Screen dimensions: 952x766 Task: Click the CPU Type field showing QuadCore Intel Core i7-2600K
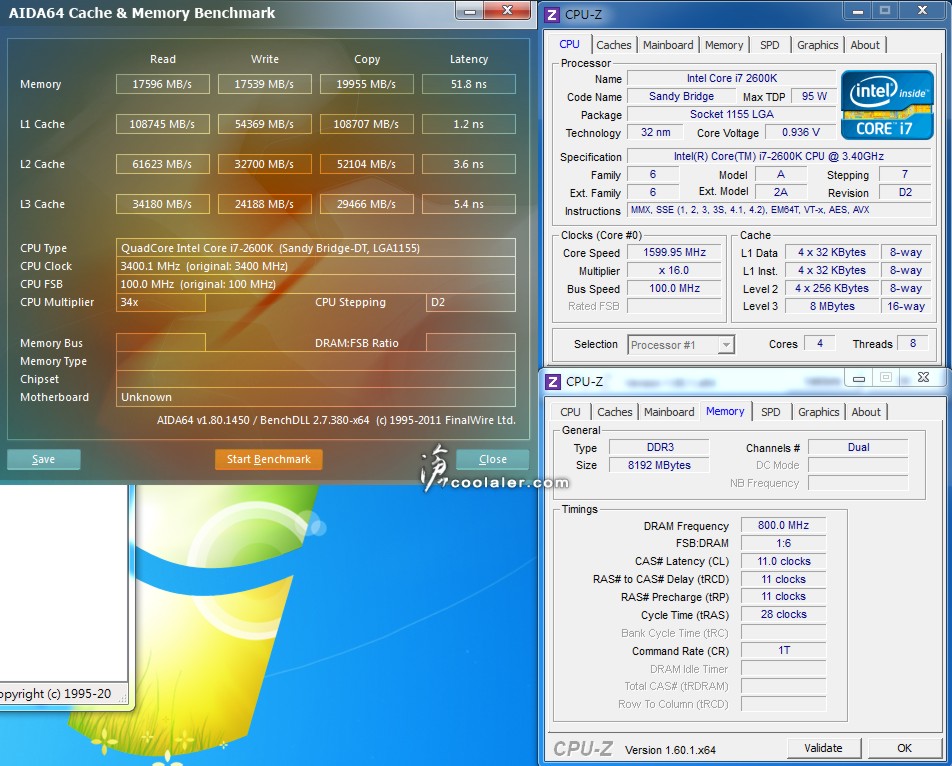(316, 248)
